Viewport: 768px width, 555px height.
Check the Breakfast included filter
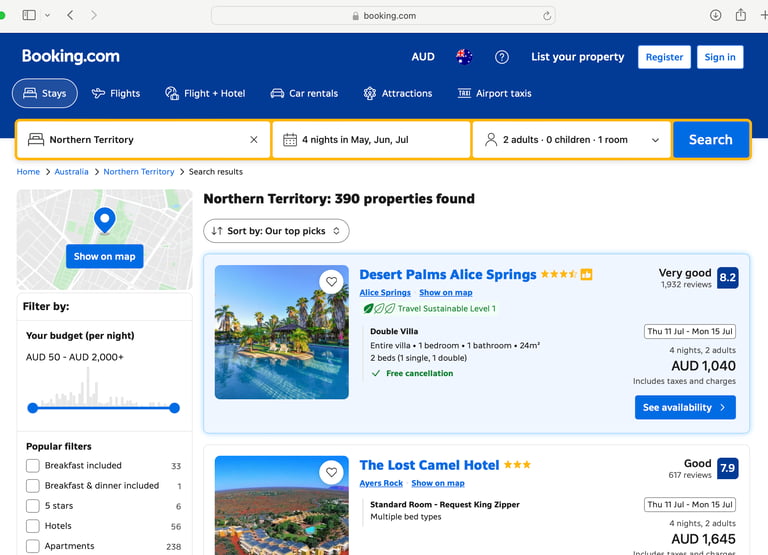[x=33, y=466]
